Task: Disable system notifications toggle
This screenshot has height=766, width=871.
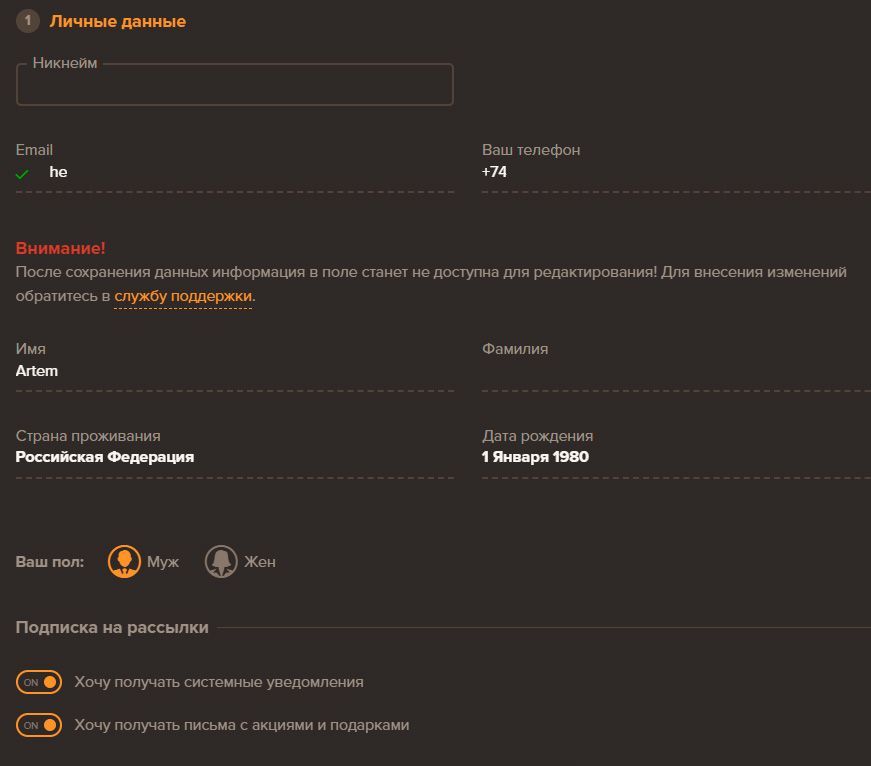Action: click(x=39, y=682)
